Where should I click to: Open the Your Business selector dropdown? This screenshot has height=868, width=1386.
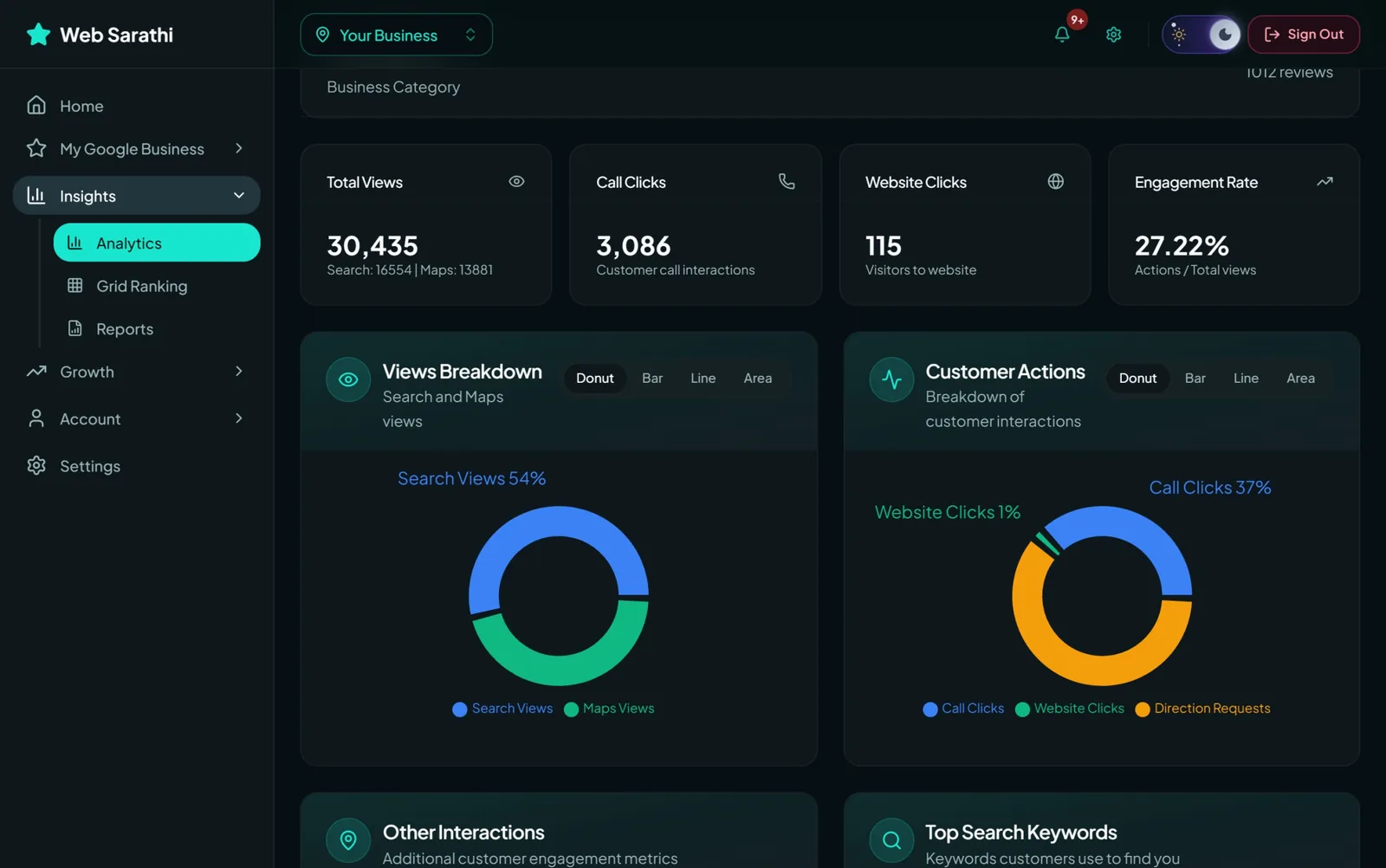(397, 35)
